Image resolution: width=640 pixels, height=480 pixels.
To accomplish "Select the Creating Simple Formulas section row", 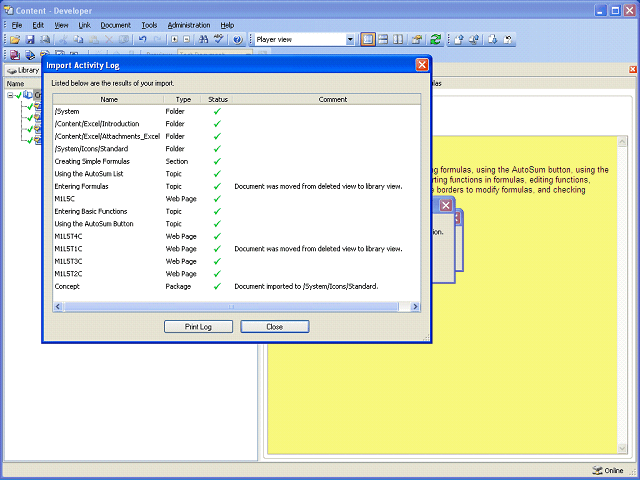I will [x=237, y=161].
